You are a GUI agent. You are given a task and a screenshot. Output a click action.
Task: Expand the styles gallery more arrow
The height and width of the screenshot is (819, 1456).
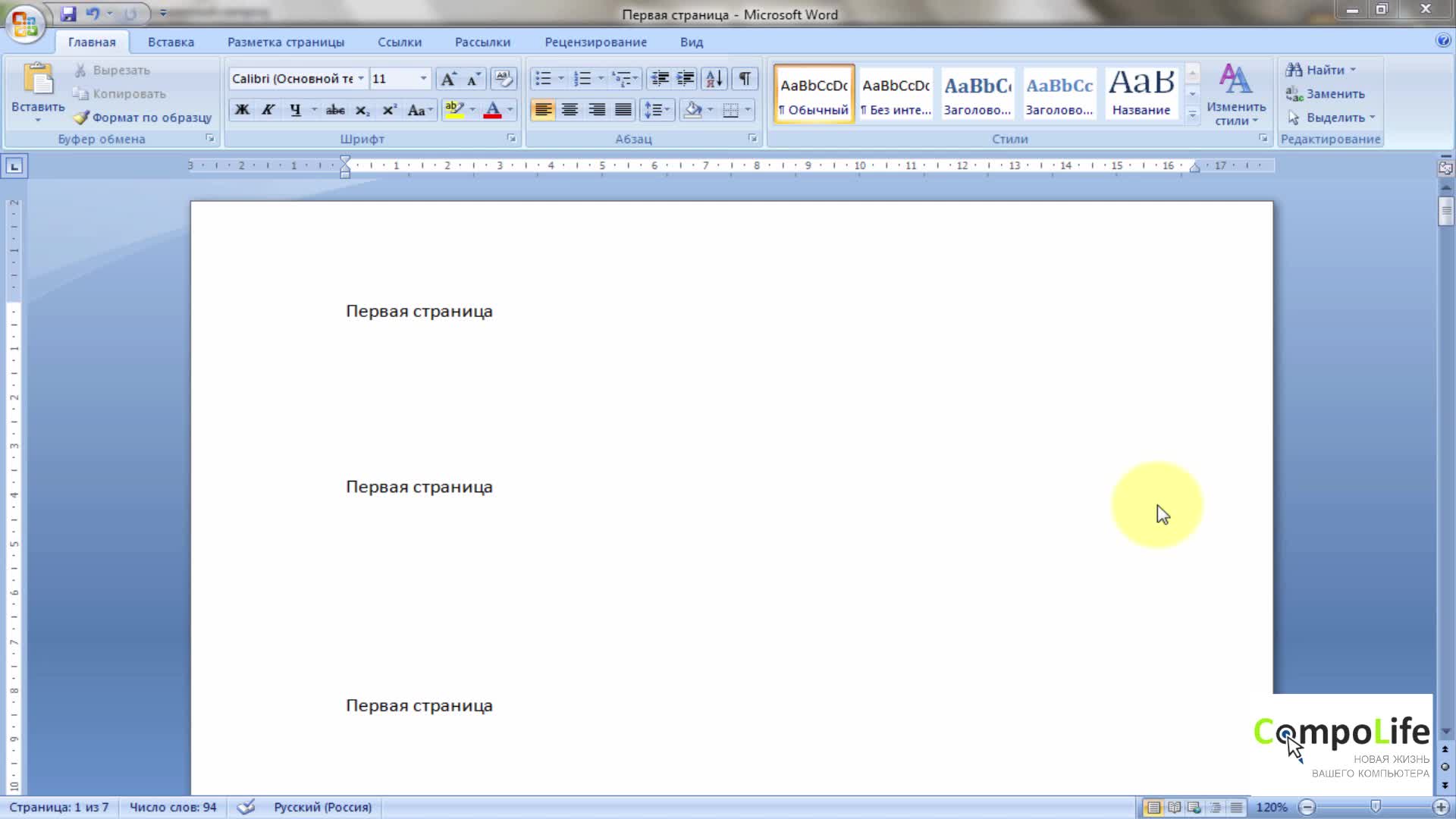1192,115
